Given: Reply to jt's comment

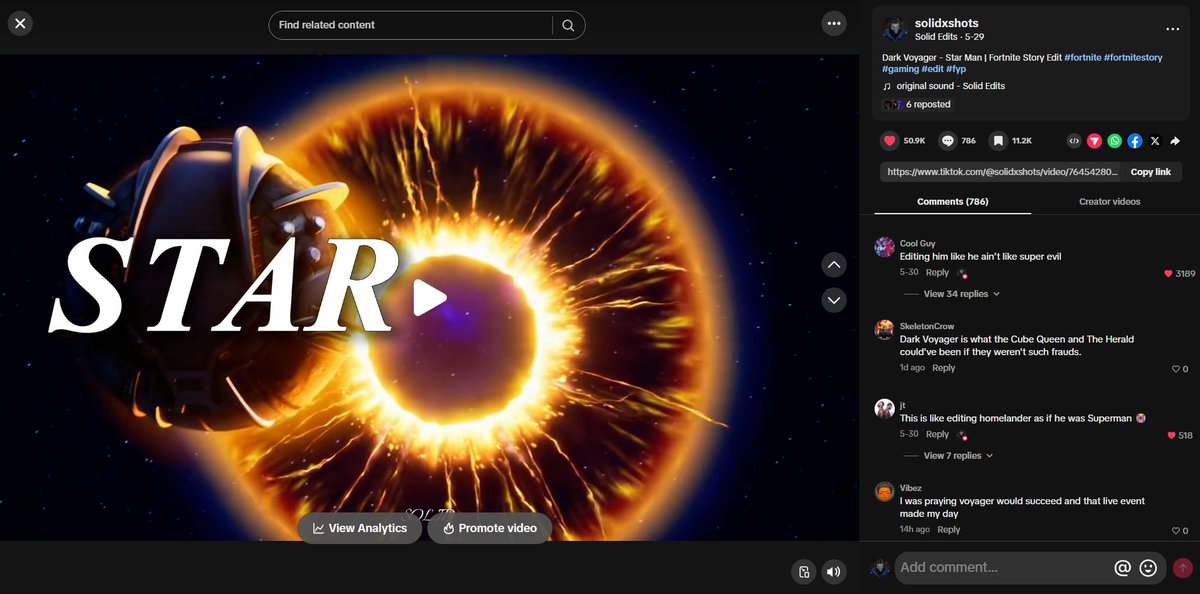Looking at the screenshot, I should click(937, 434).
